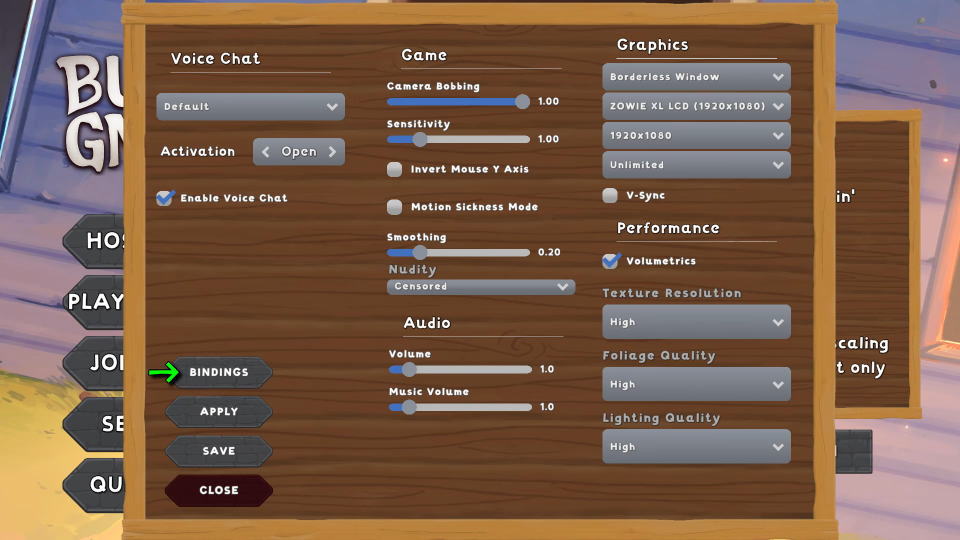Uncheck the Volumetrics option

click(x=610, y=261)
